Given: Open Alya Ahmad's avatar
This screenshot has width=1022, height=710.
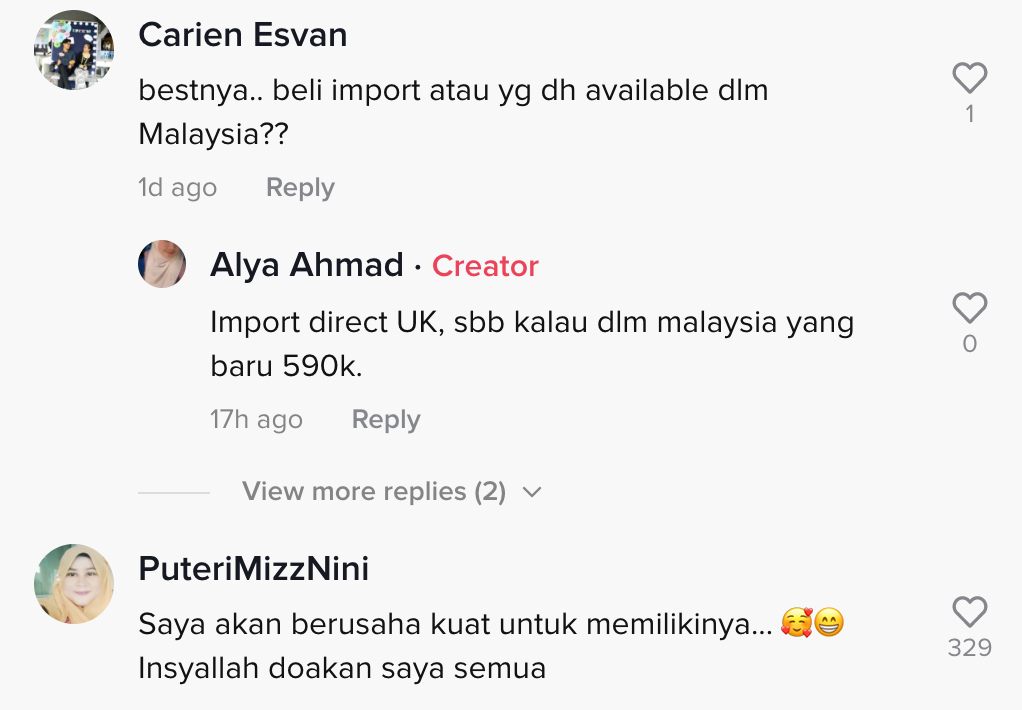Looking at the screenshot, I should 162,264.
